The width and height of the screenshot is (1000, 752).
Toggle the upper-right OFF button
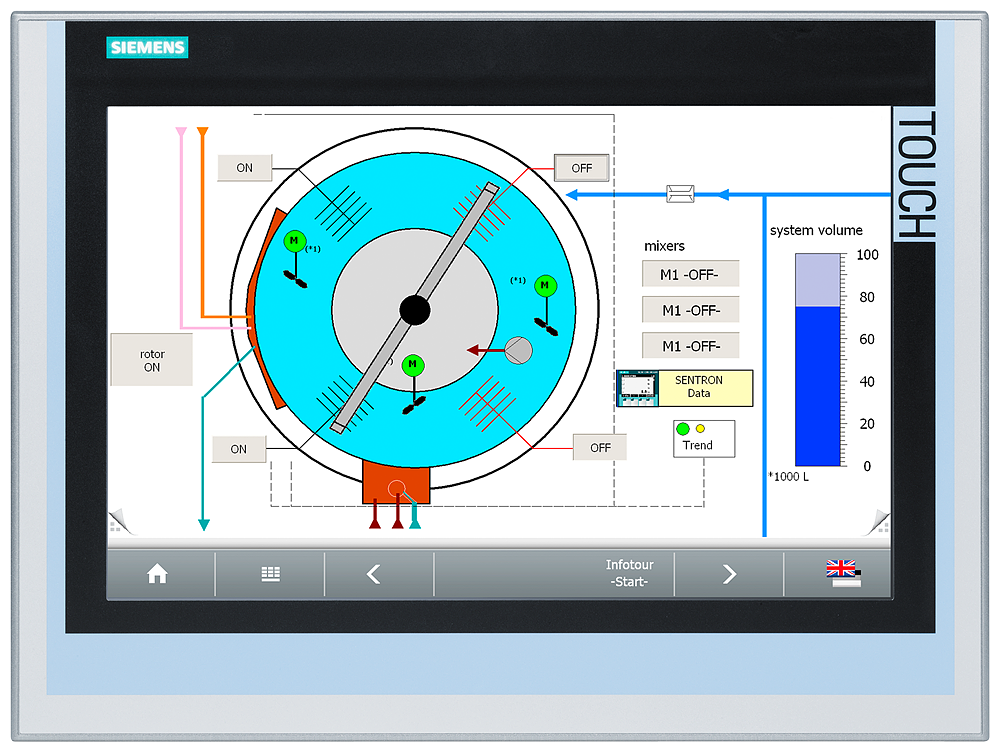(581, 168)
